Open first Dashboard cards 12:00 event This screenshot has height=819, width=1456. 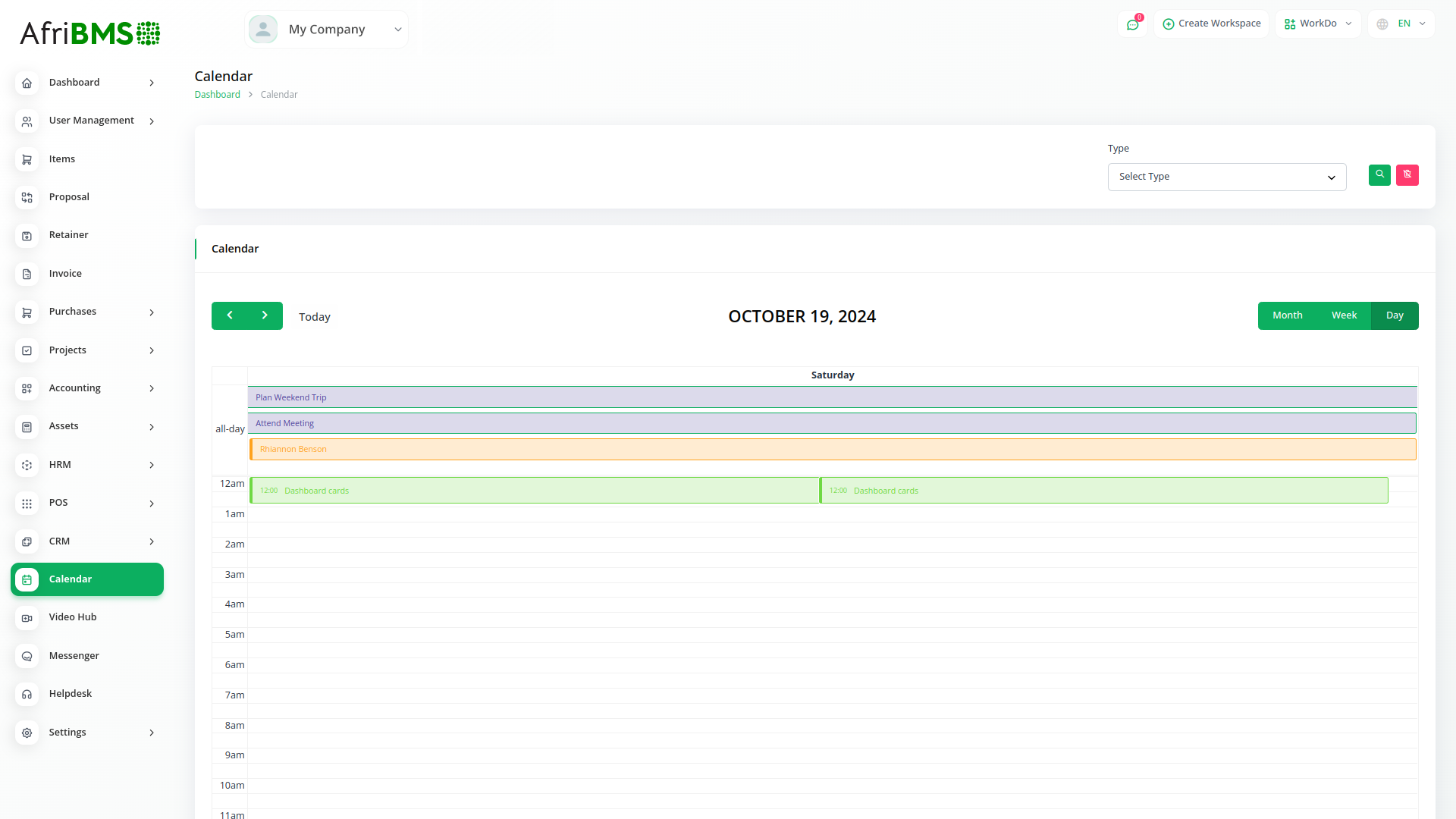[x=534, y=491]
